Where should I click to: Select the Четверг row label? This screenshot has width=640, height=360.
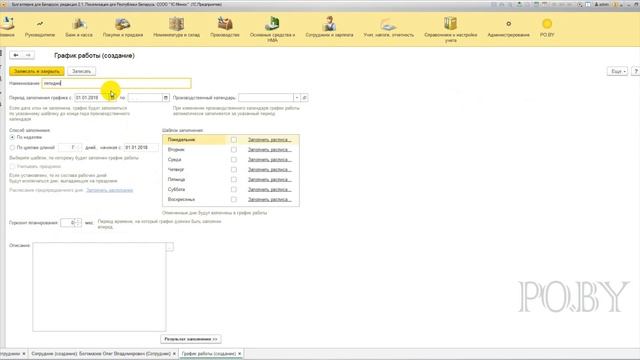pyautogui.click(x=176, y=169)
